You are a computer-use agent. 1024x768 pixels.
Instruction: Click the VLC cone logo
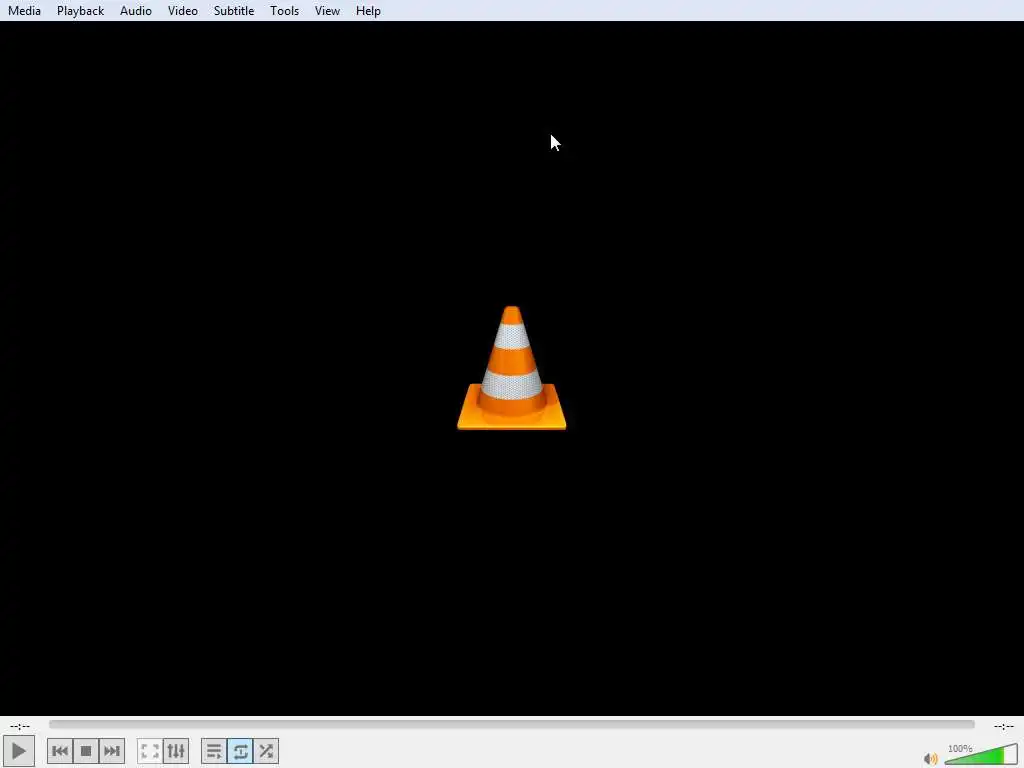[511, 368]
